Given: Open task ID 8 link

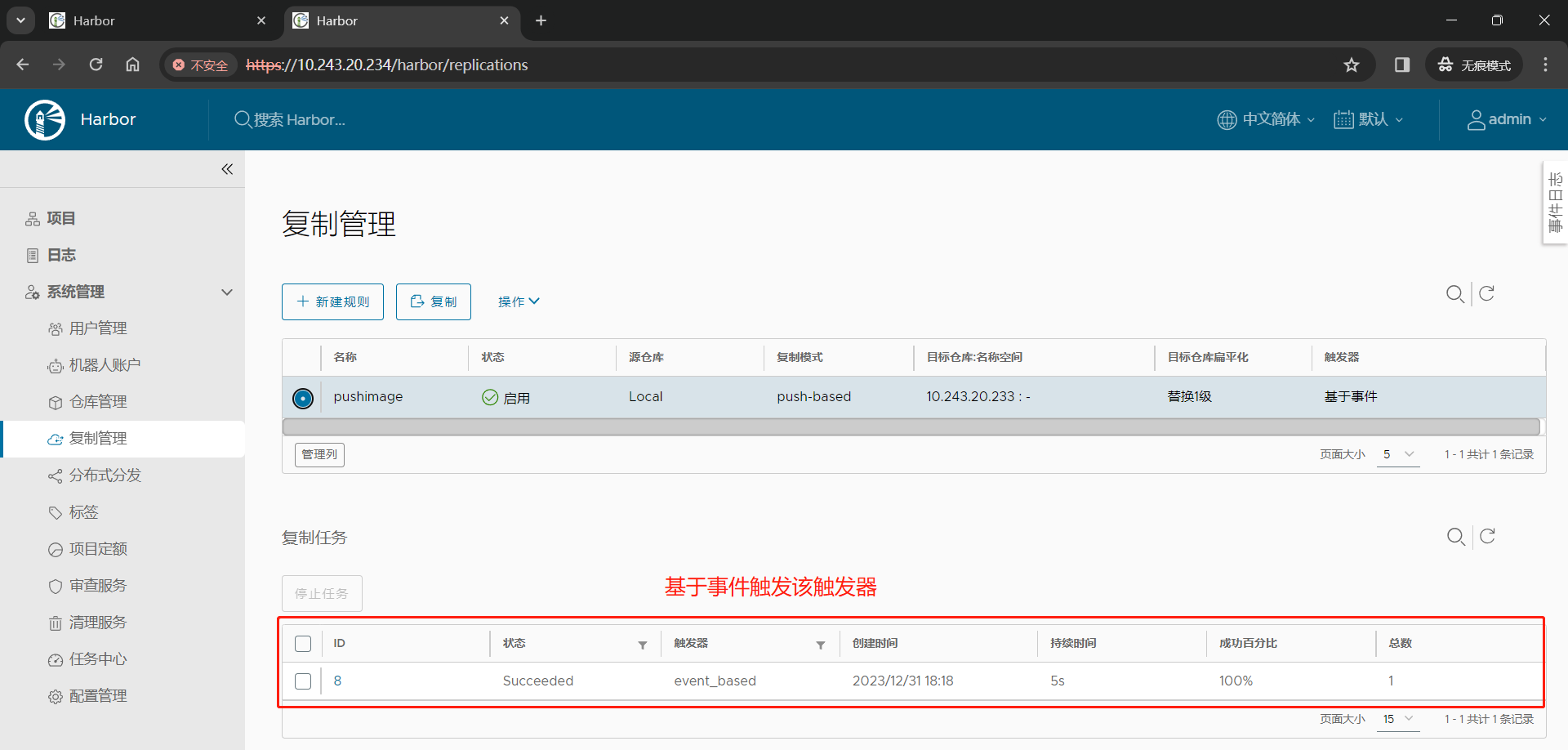Looking at the screenshot, I should coord(337,681).
